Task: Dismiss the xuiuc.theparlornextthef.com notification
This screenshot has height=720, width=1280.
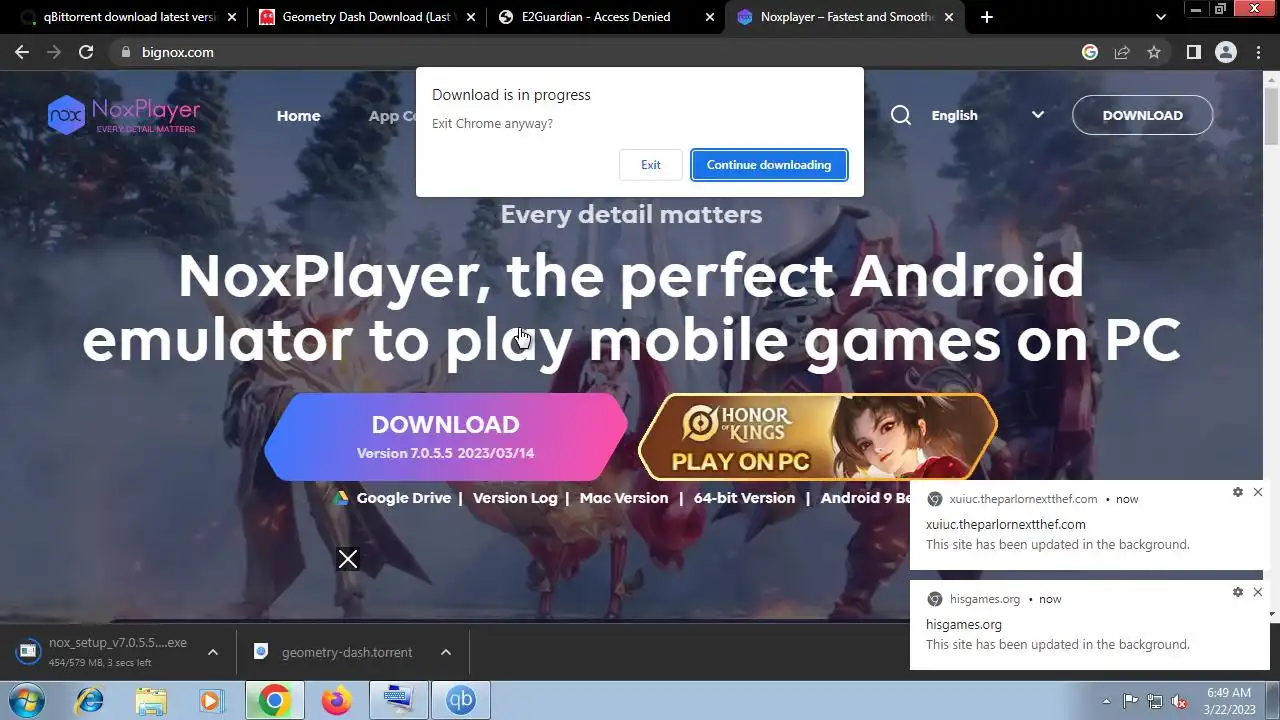Action: pyautogui.click(x=1258, y=492)
